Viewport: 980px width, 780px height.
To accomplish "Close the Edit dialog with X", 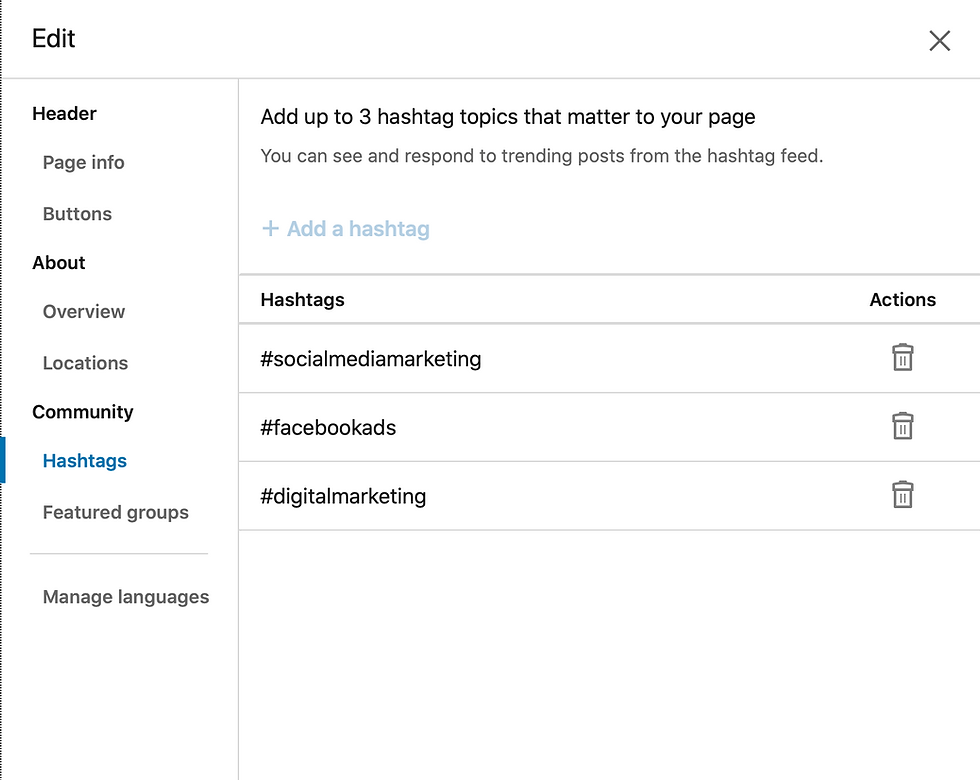I will click(939, 41).
